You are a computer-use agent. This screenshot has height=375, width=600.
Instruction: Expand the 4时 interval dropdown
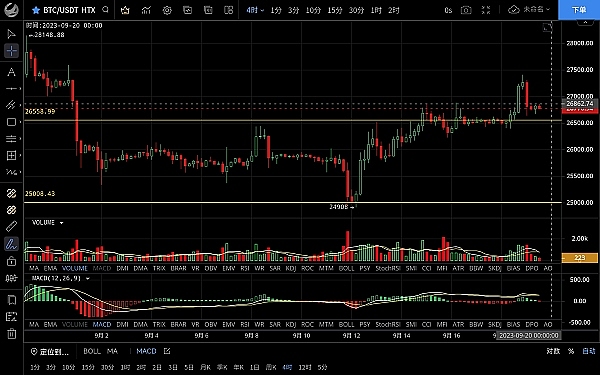click(x=255, y=10)
